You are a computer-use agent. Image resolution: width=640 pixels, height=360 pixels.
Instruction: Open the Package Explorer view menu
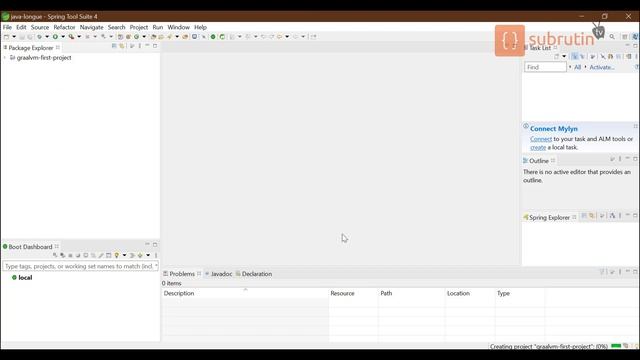click(x=140, y=46)
